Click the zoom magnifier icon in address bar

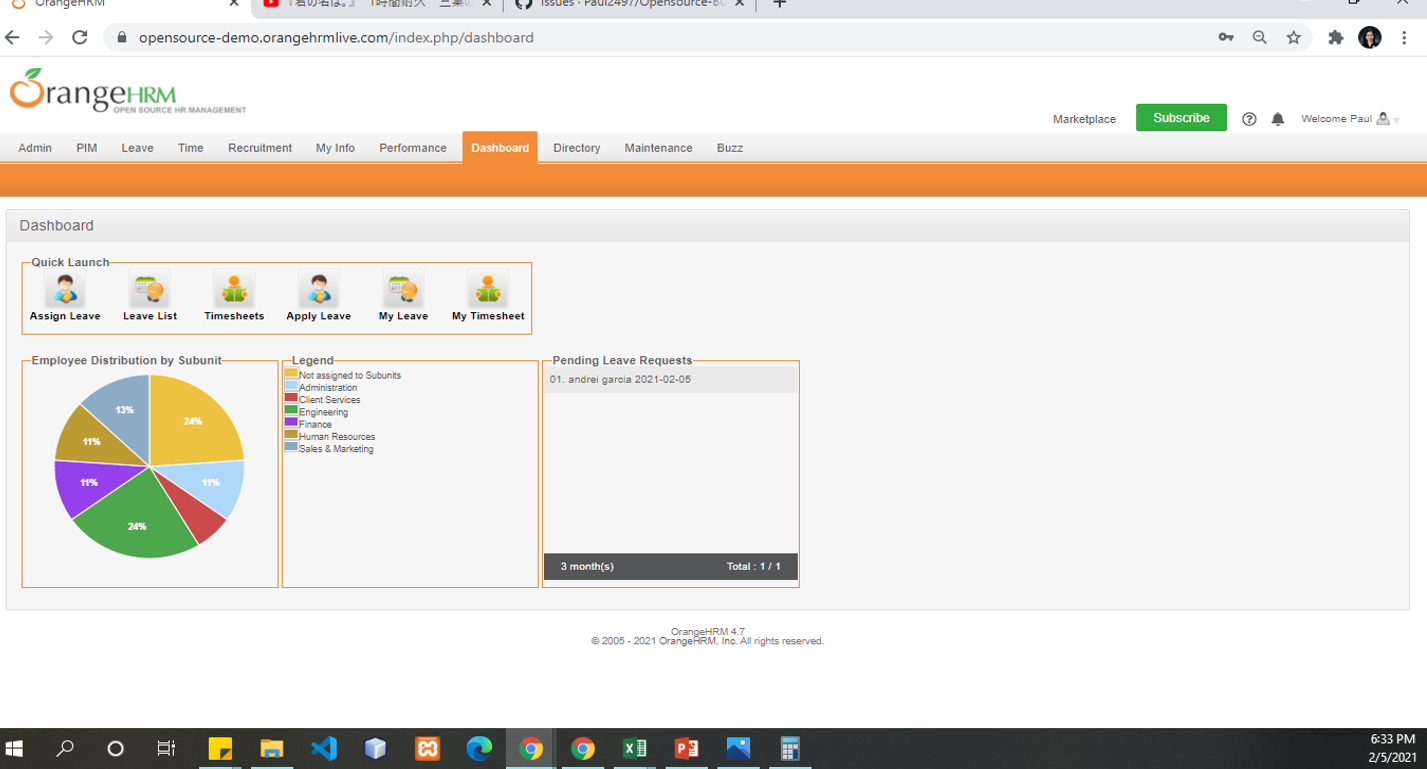coord(1260,37)
